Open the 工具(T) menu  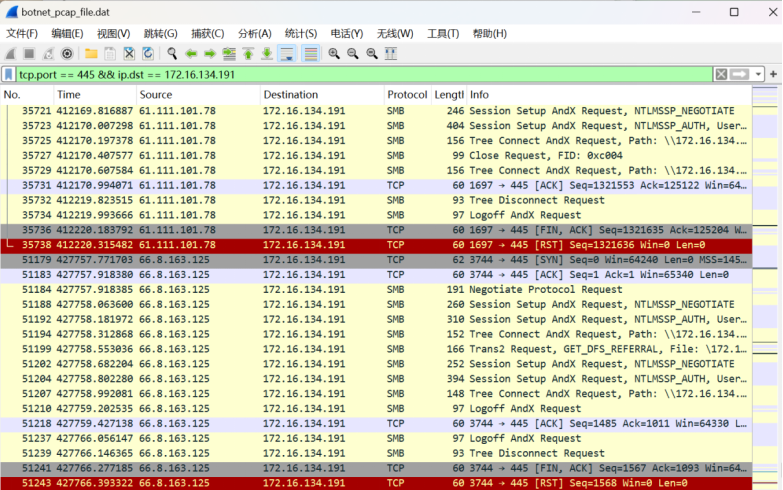point(443,33)
